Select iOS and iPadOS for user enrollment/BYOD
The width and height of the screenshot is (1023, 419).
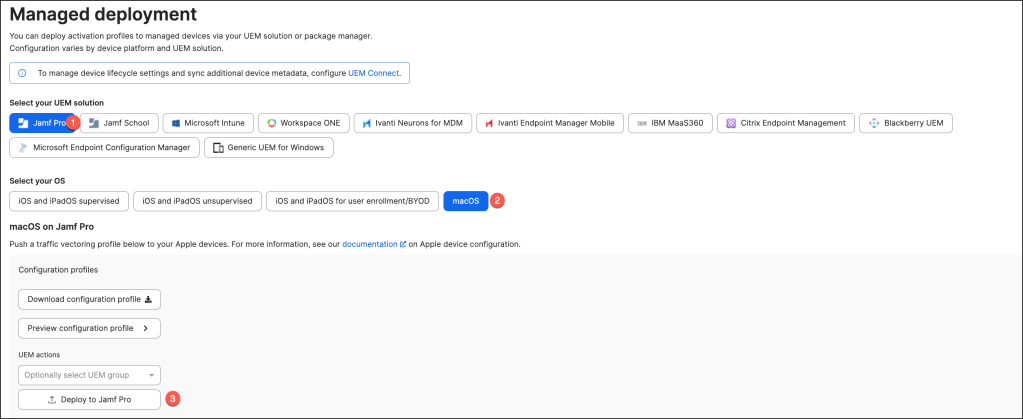click(353, 201)
